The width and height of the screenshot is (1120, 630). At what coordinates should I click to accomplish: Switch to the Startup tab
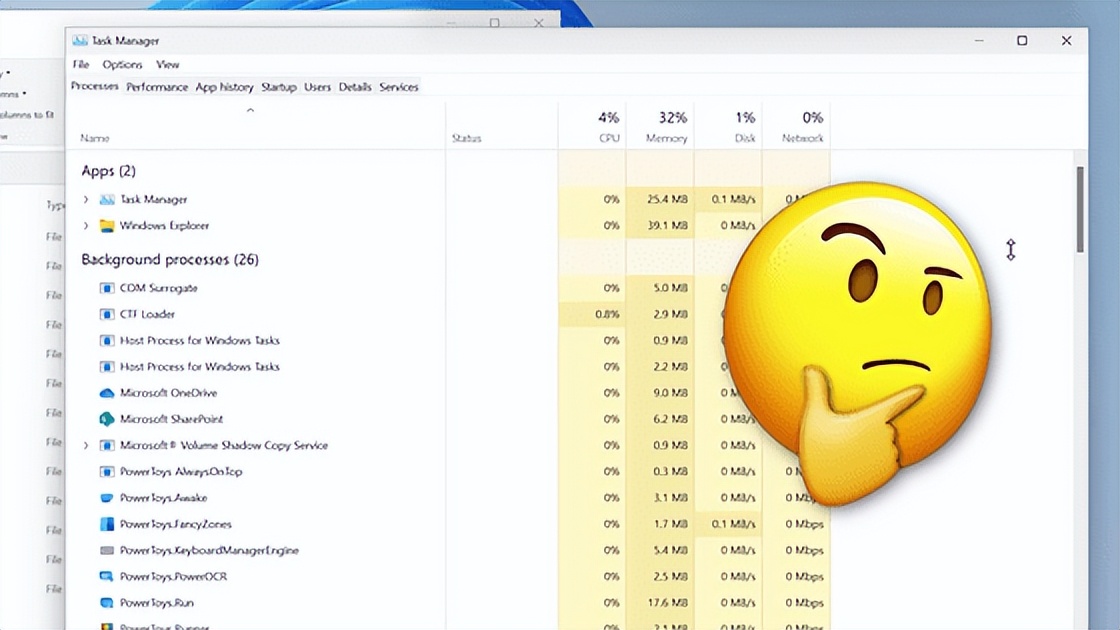(x=279, y=87)
